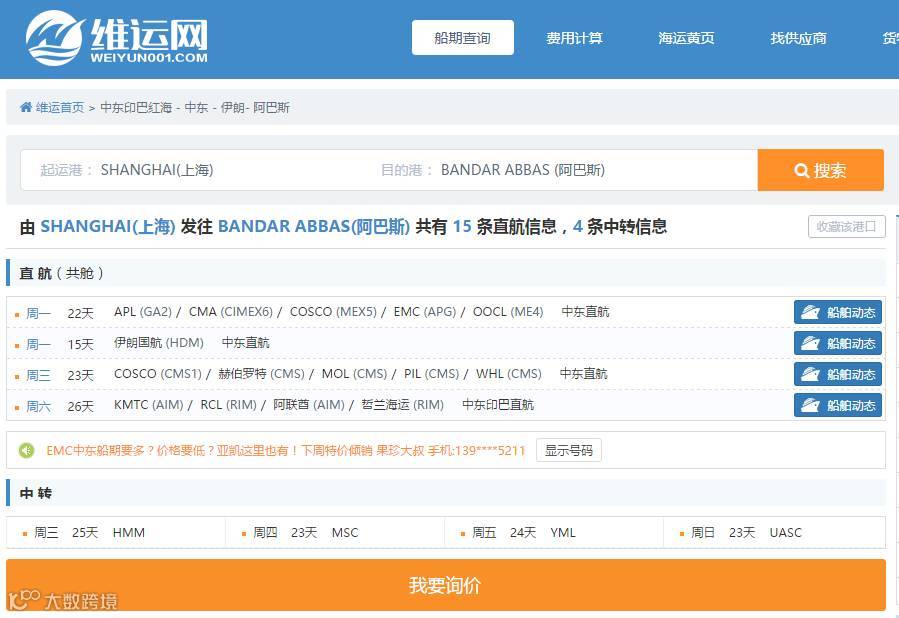Click OOCL (ME4) carrier text

coord(508,312)
